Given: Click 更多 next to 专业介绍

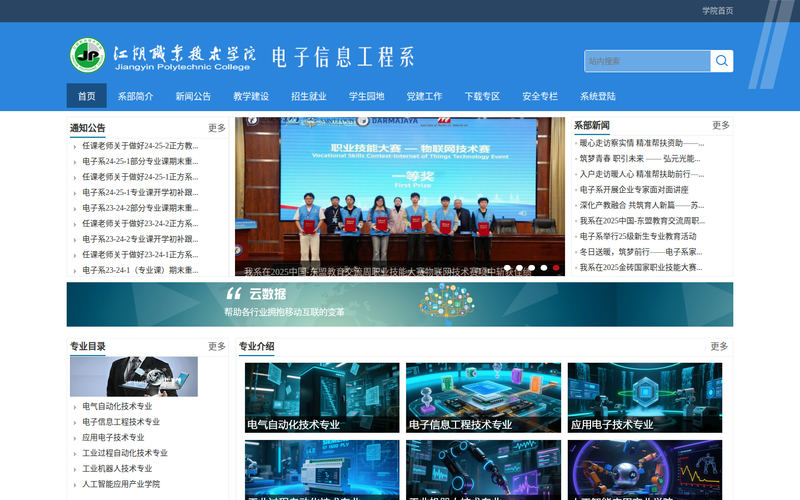Looking at the screenshot, I should [719, 346].
